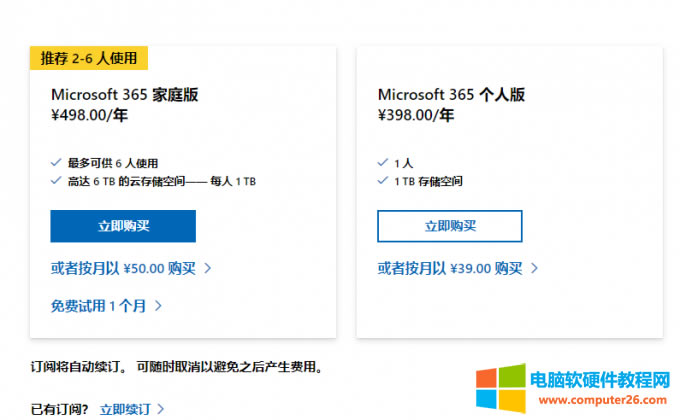Open the 或者按月以 ¥39.00 购买 link
680x420 pixels.
[x=450, y=268]
